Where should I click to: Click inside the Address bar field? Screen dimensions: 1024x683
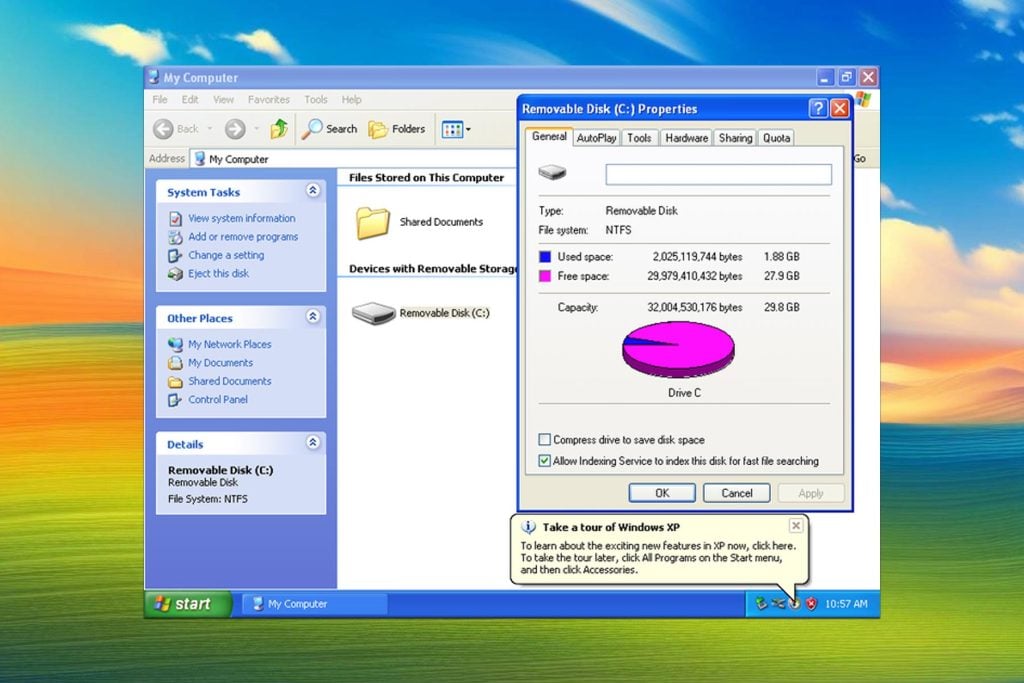[x=300, y=158]
